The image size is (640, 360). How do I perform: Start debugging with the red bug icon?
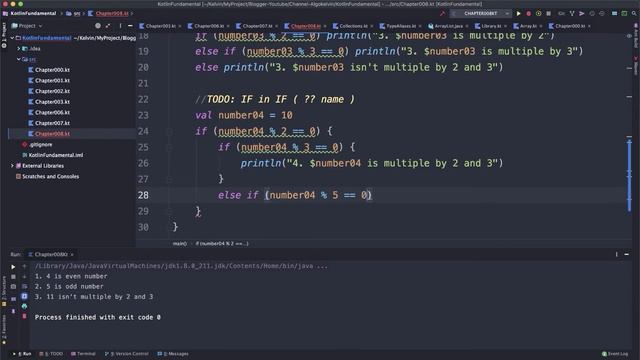(529, 13)
